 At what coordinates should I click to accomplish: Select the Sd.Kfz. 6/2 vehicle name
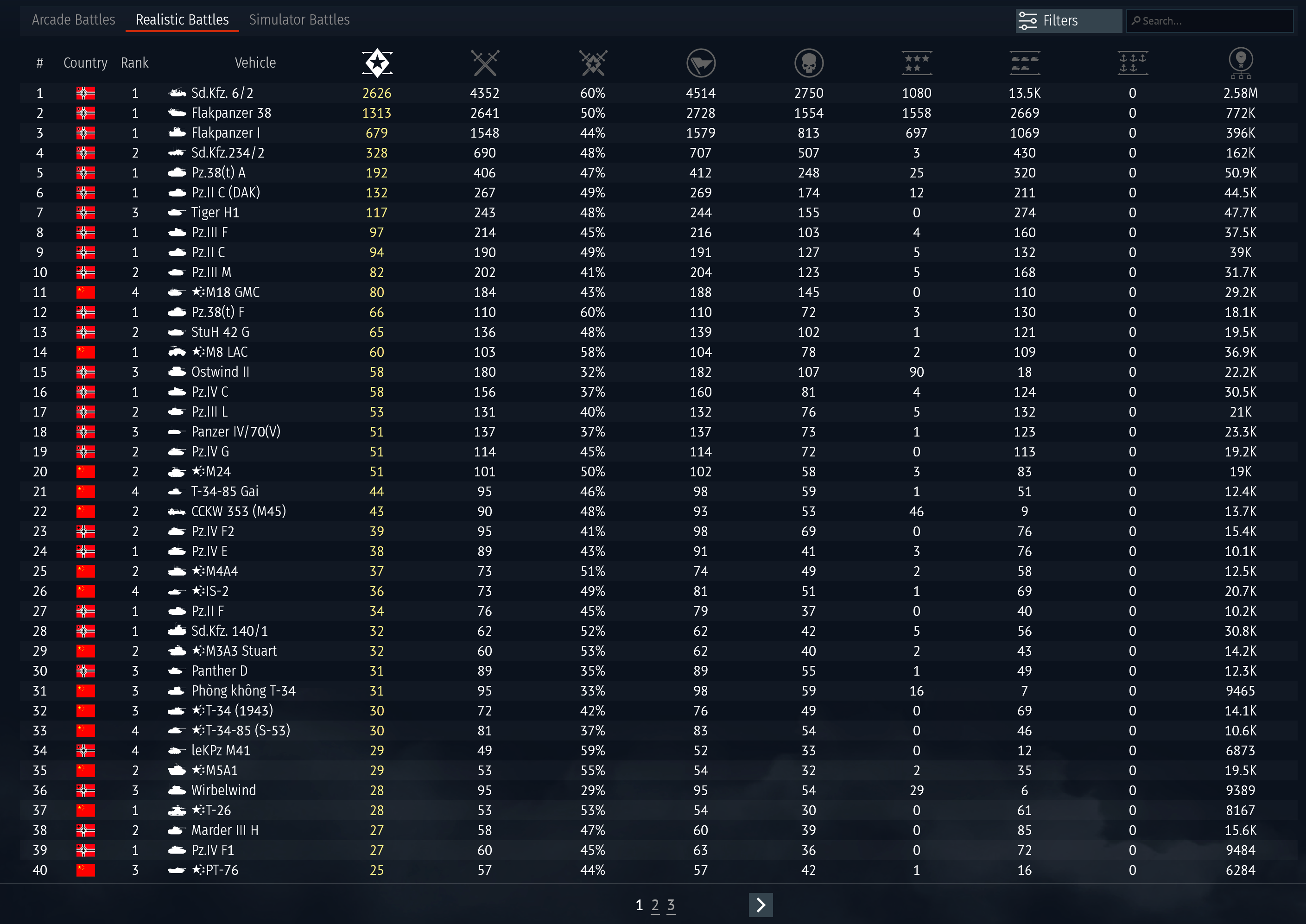222,93
